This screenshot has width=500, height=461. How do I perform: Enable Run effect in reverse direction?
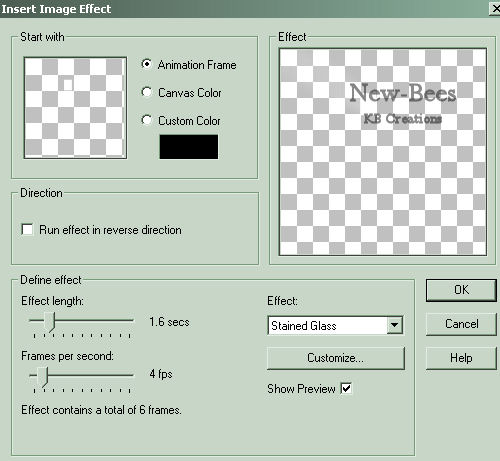(27, 230)
